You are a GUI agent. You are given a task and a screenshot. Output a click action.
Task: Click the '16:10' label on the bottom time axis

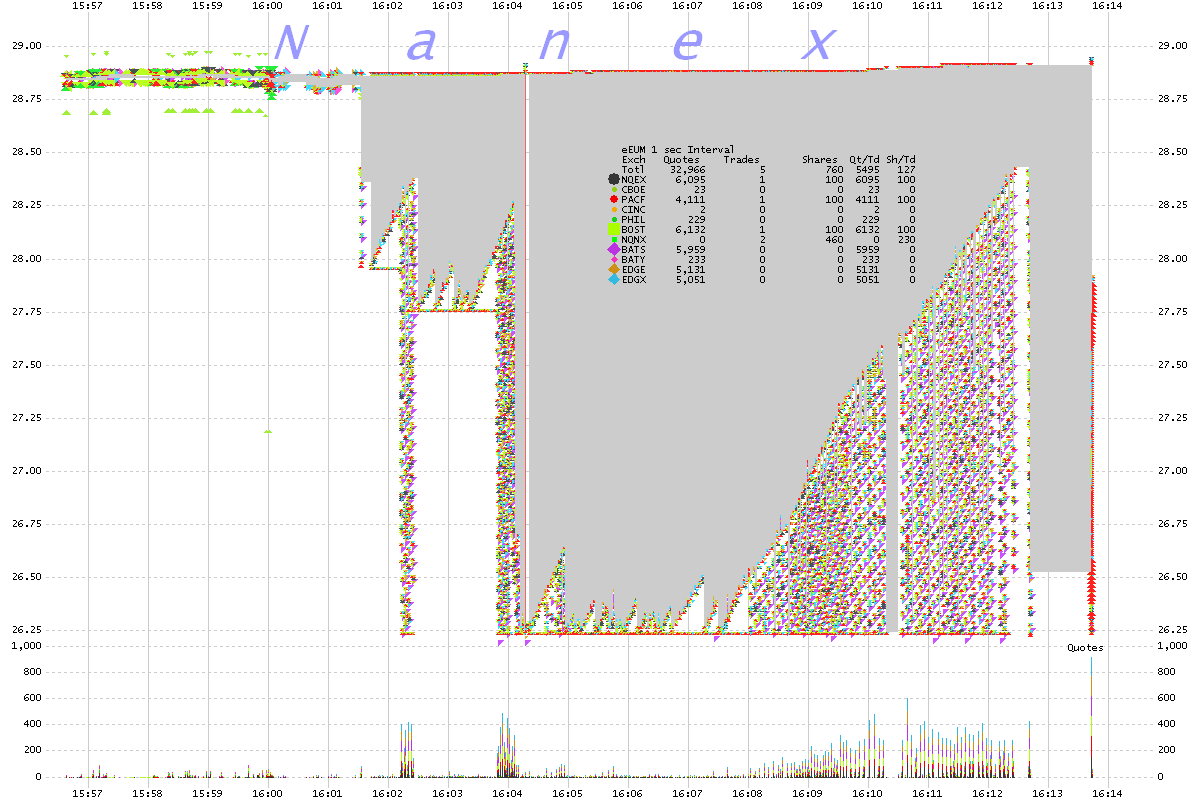[868, 792]
